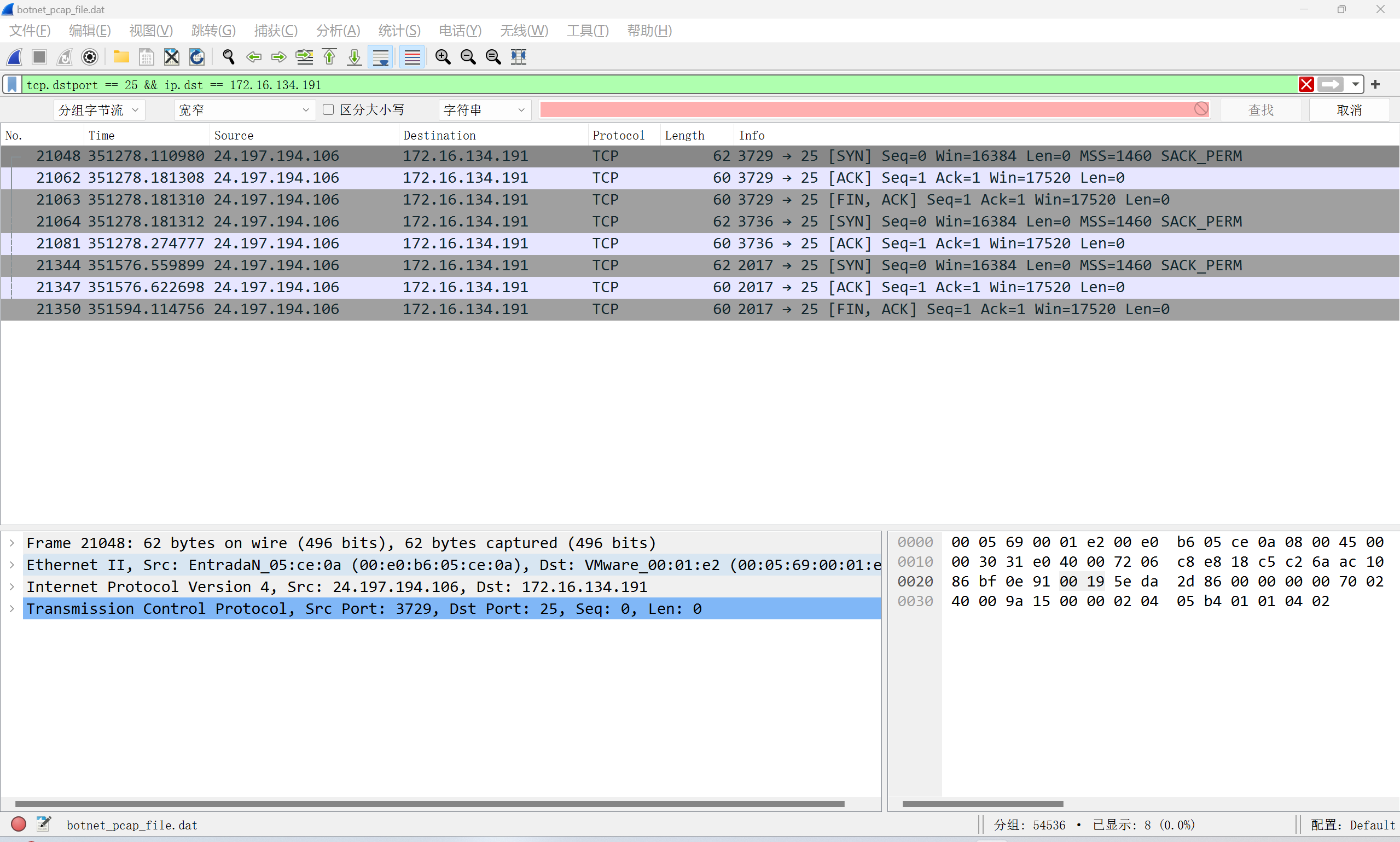
Task: Click the clear display filter icon
Action: click(1306, 84)
